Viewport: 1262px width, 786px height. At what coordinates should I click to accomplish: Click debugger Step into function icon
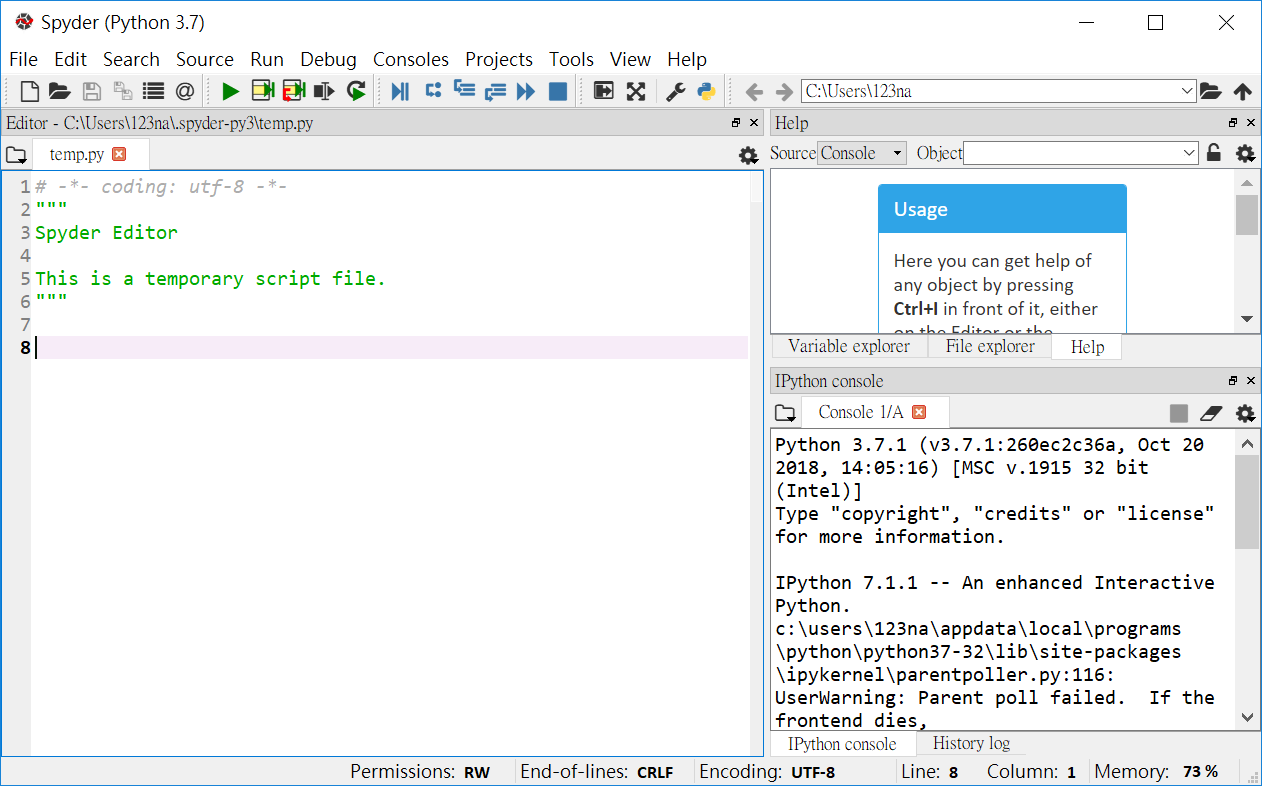click(x=464, y=91)
